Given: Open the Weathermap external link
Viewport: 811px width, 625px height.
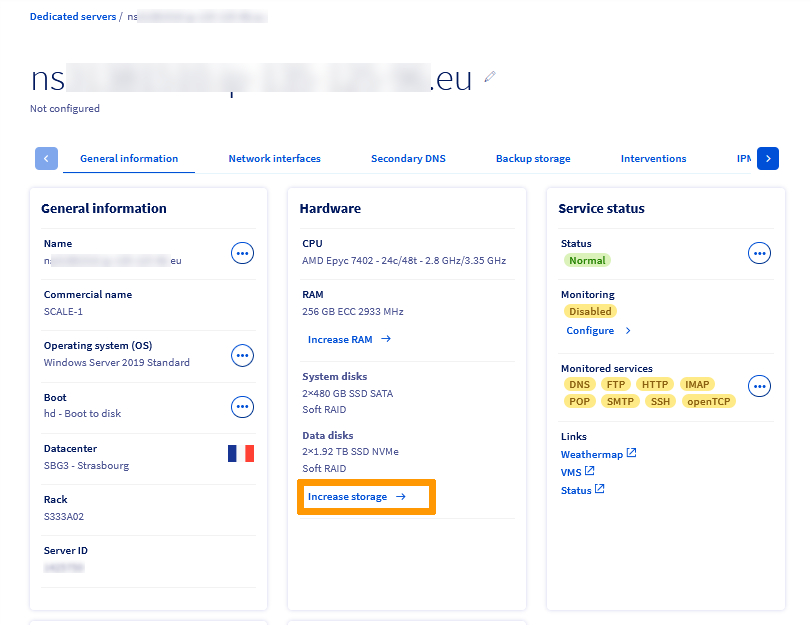Looking at the screenshot, I should (x=598, y=454).
